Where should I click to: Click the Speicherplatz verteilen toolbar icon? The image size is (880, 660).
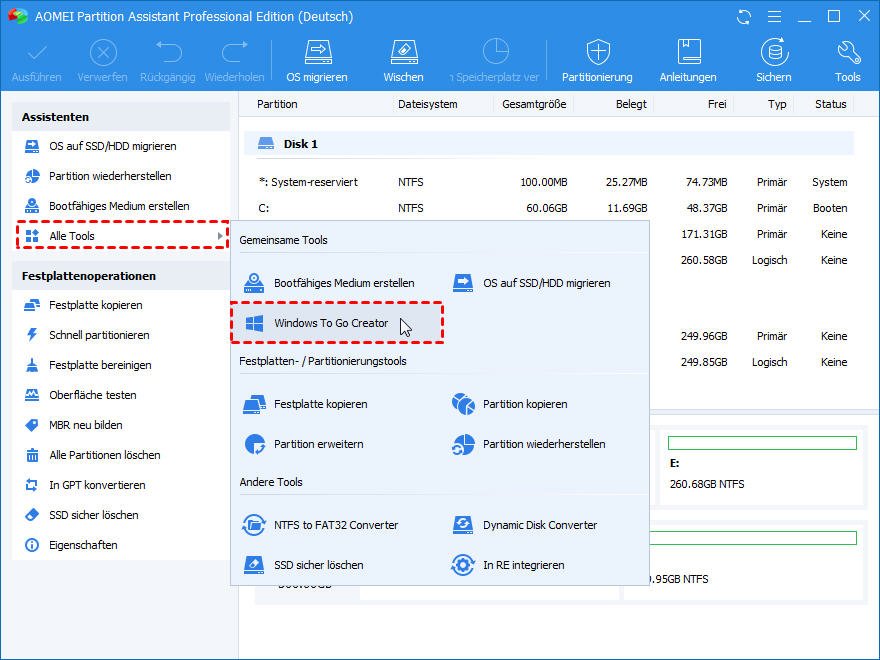(x=496, y=53)
